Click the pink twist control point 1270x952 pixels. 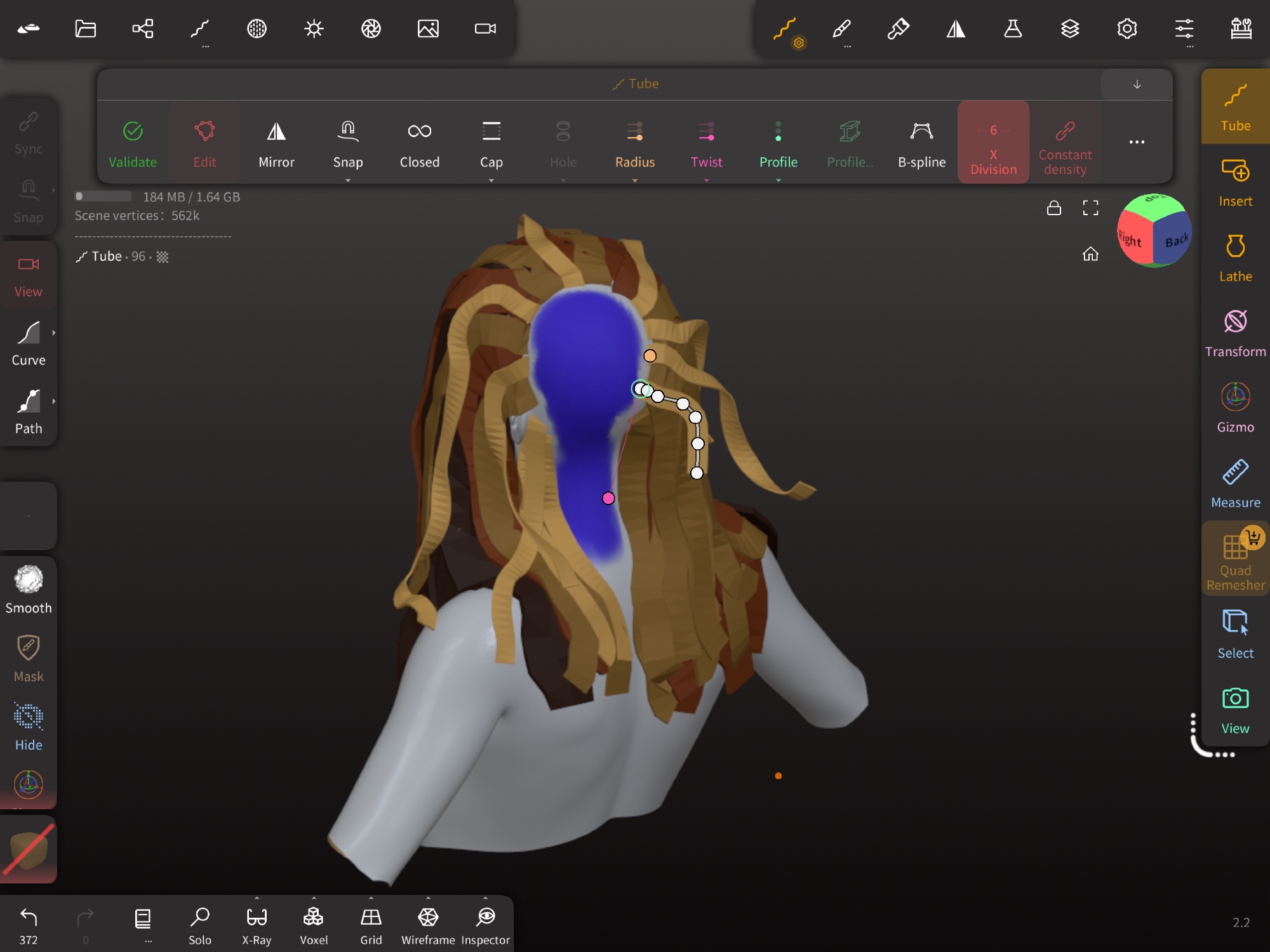click(x=608, y=498)
